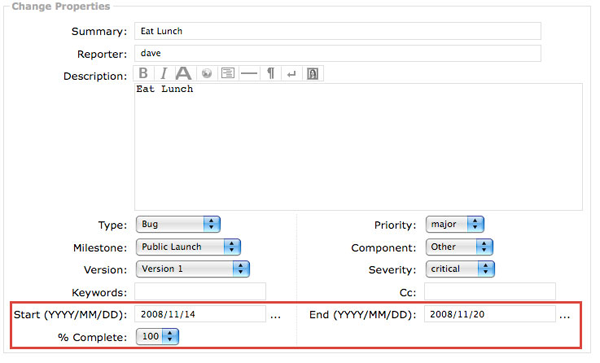The height and width of the screenshot is (363, 600).
Task: Open Milestone dropdown showing Public Launch
Action: [x=188, y=247]
